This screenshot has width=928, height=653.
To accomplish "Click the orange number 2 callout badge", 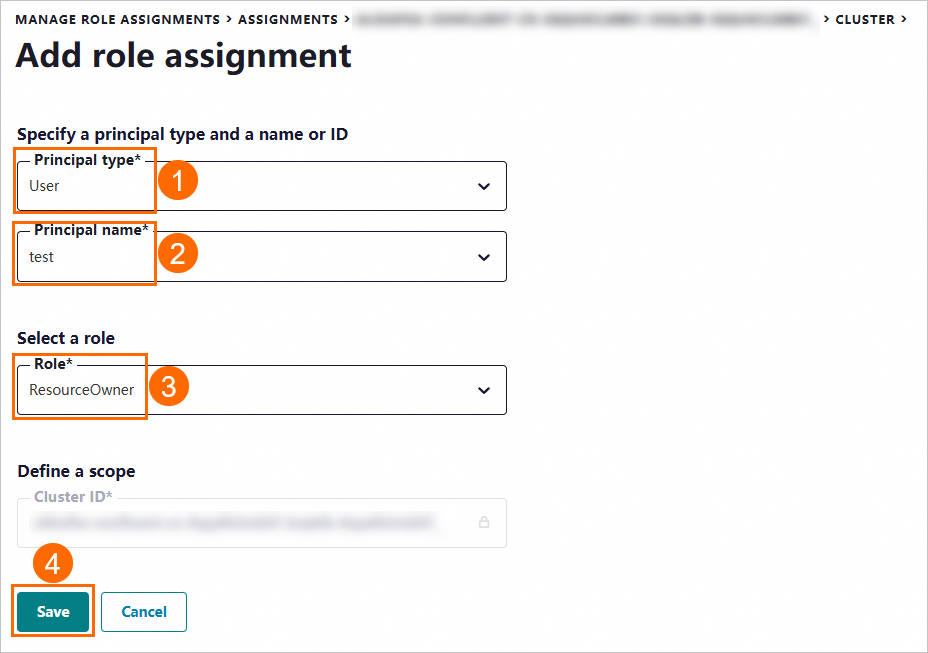I will click(x=177, y=254).
